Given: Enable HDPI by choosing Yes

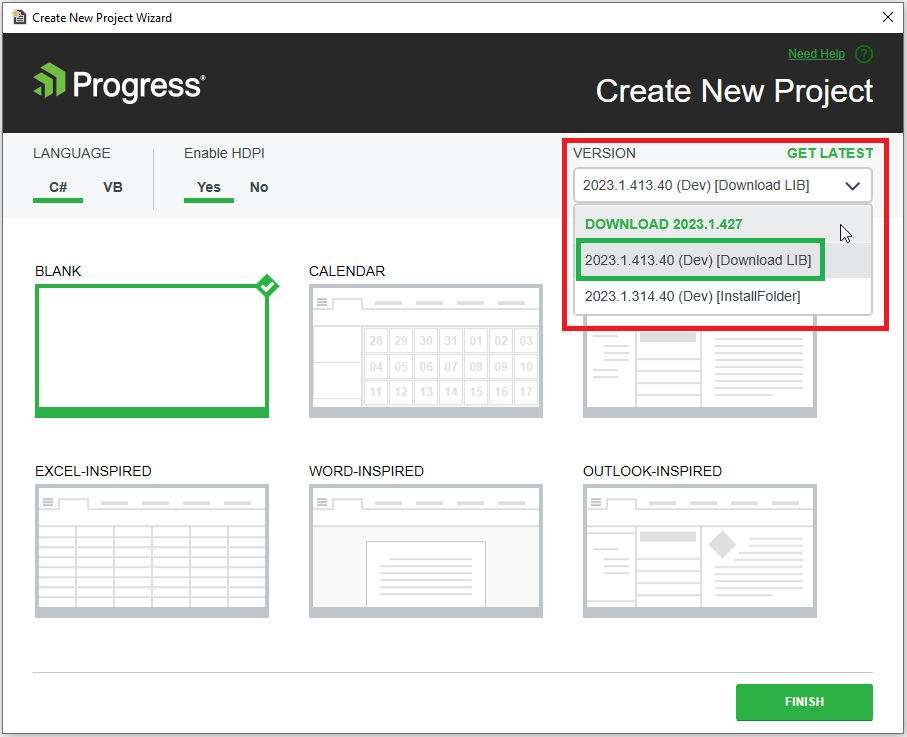Looking at the screenshot, I should point(209,187).
